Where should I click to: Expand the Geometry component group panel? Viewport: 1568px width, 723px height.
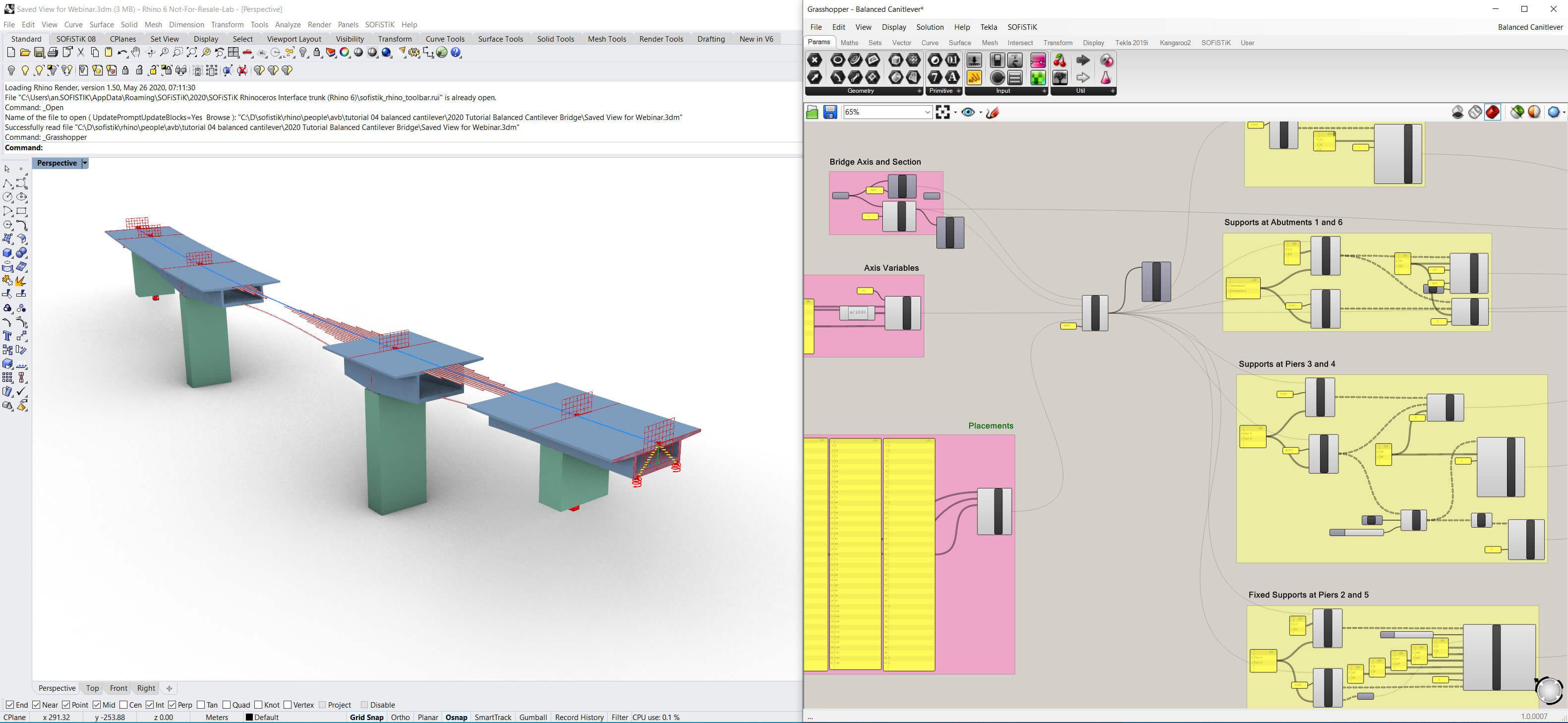click(919, 91)
